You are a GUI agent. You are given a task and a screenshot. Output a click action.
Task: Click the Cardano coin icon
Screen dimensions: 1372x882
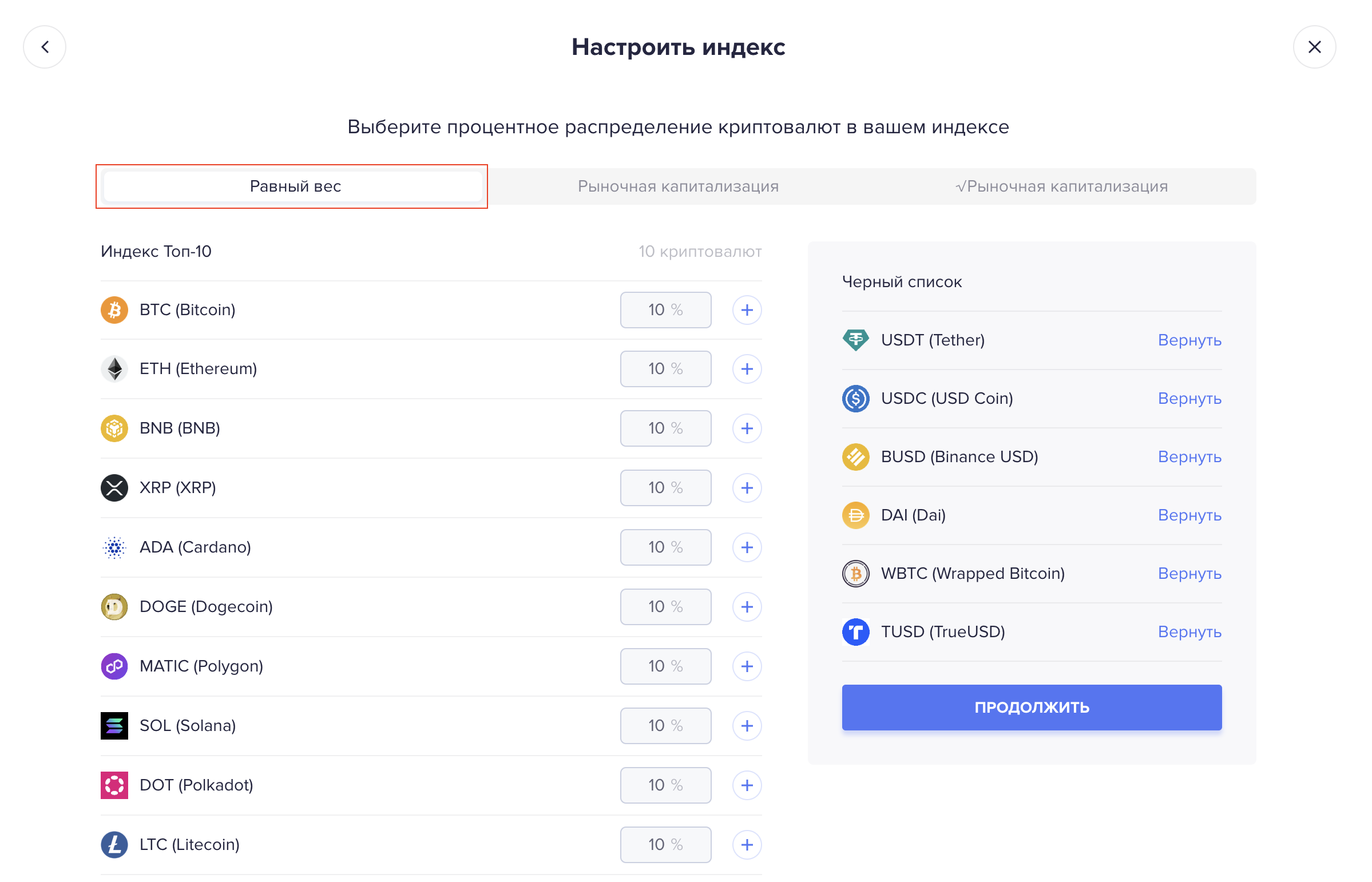[114, 547]
